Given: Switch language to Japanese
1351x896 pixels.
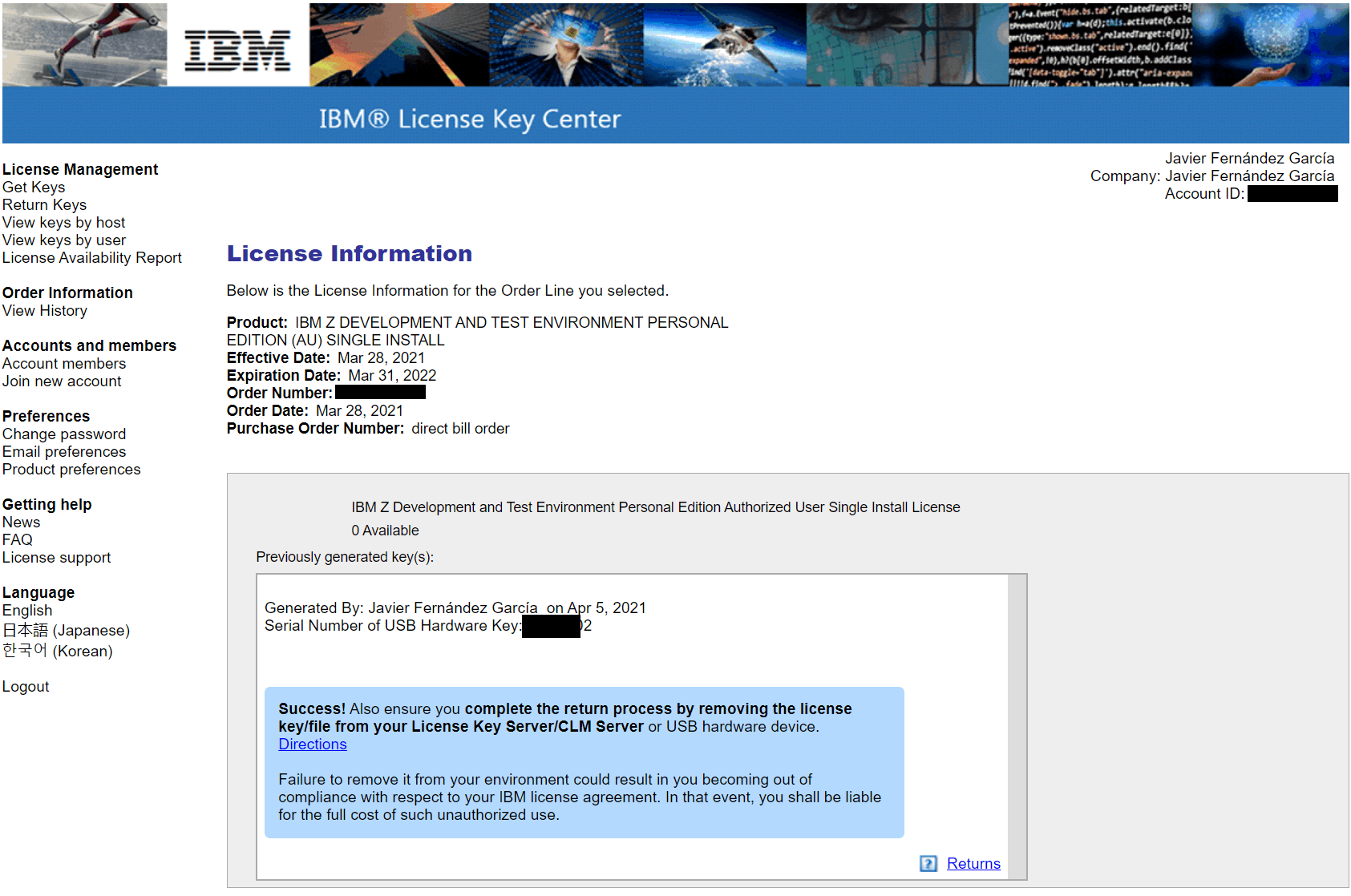Looking at the screenshot, I should 66,630.
